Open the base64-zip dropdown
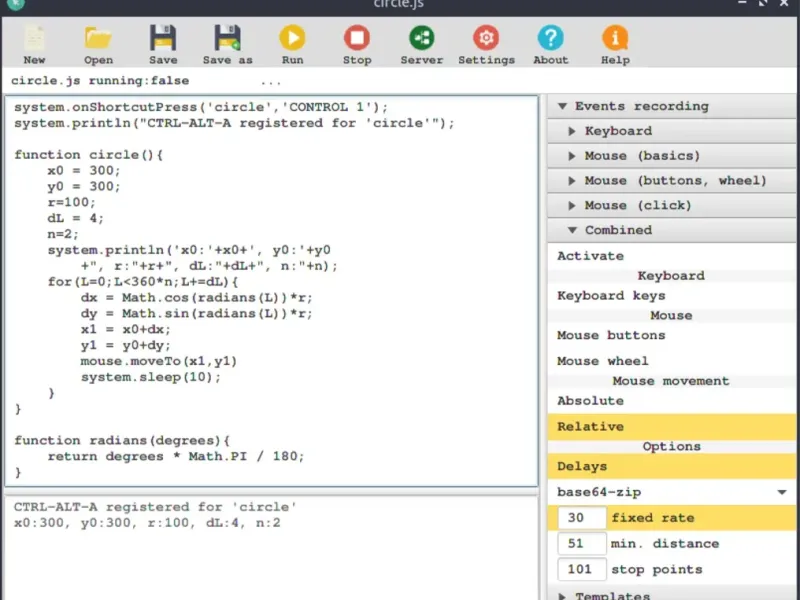The width and height of the screenshot is (800, 600). coord(671,492)
